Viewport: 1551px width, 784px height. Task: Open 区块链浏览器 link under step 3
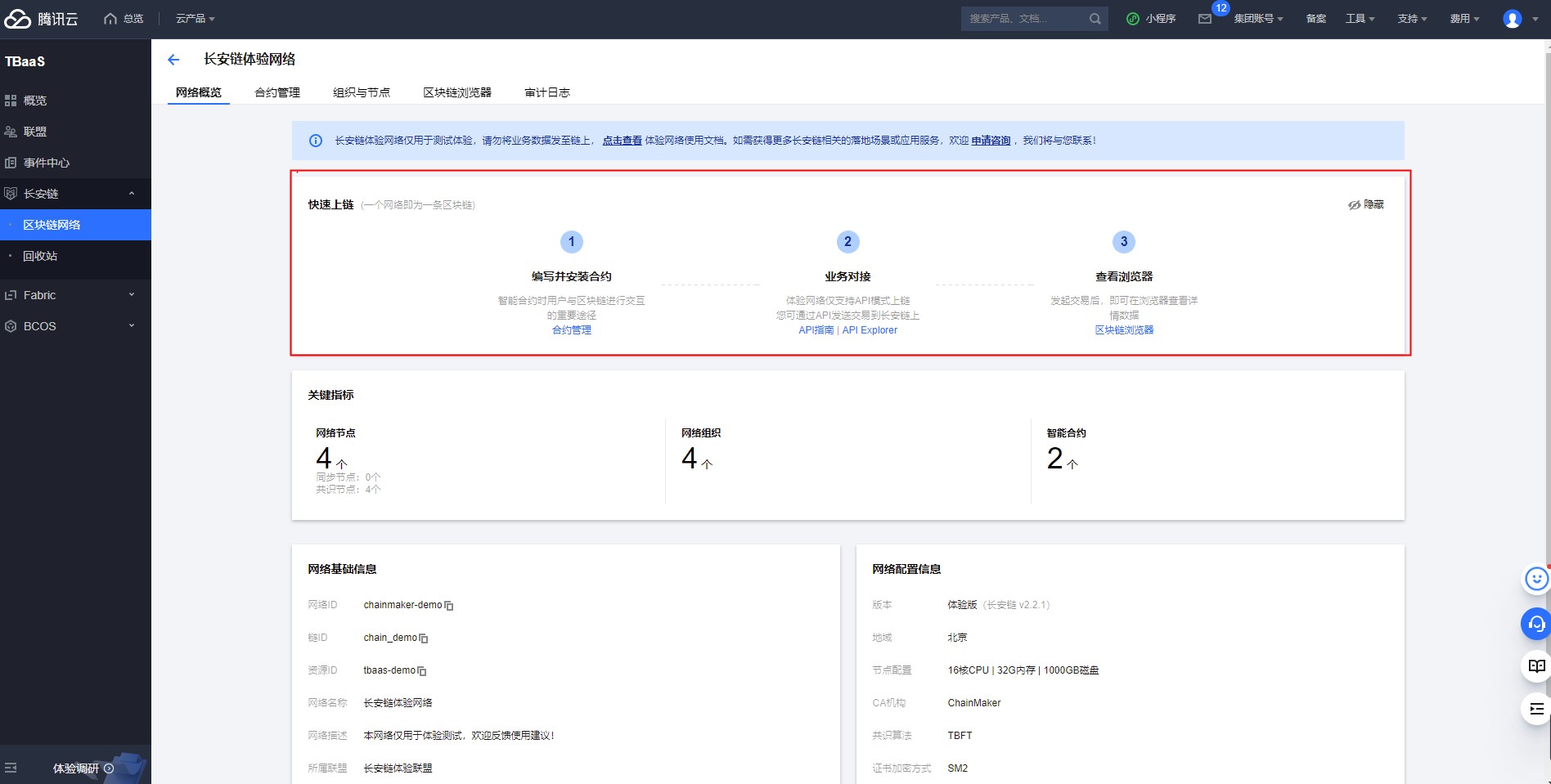pyautogui.click(x=1124, y=330)
